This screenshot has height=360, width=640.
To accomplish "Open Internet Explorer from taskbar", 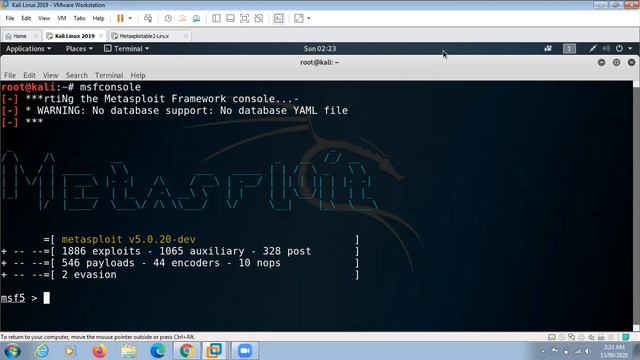I will [42, 351].
